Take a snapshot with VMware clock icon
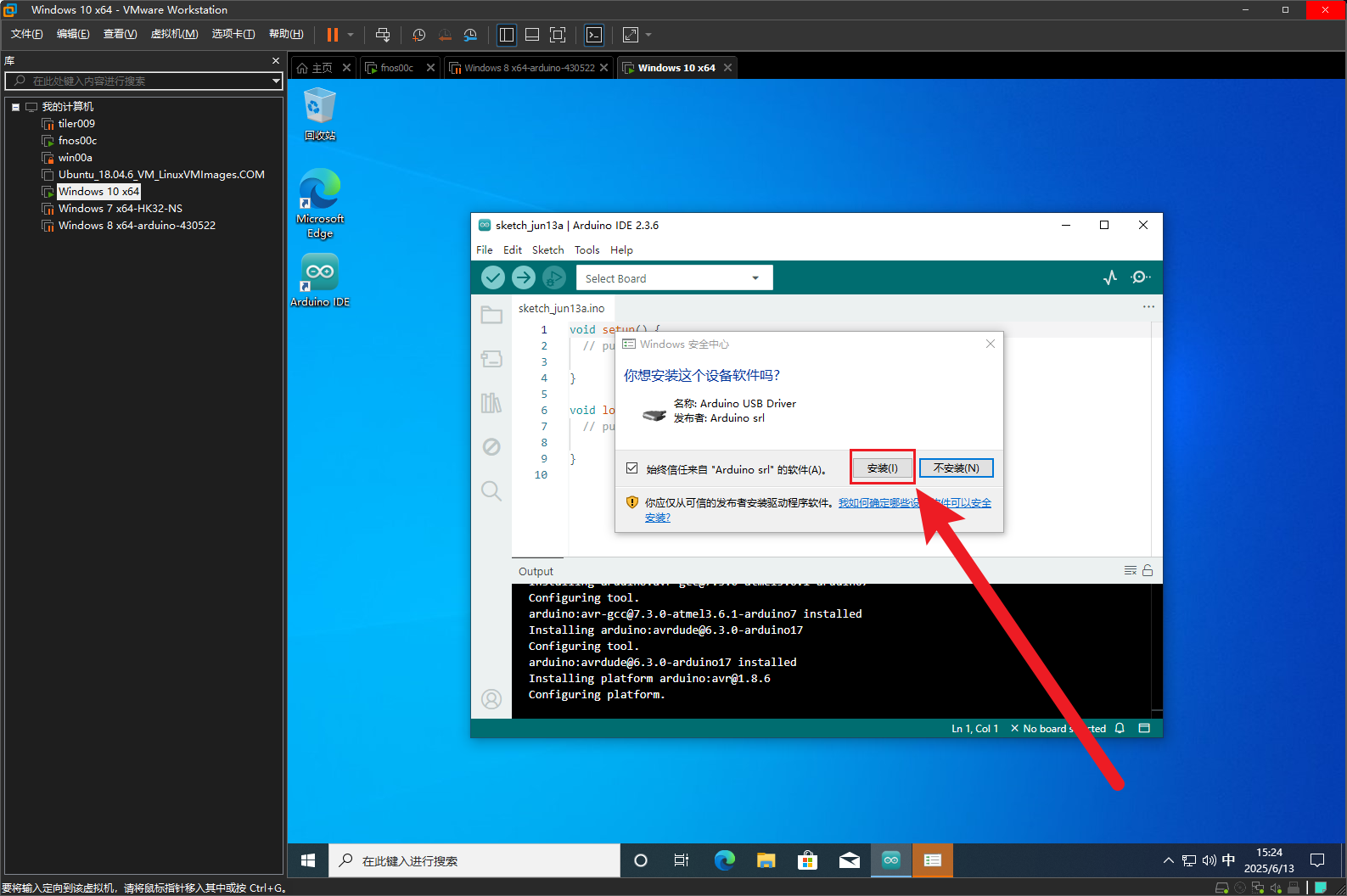 point(419,35)
